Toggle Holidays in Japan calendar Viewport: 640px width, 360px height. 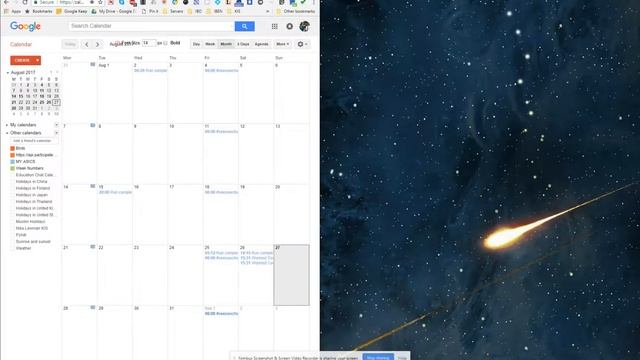coord(13,195)
